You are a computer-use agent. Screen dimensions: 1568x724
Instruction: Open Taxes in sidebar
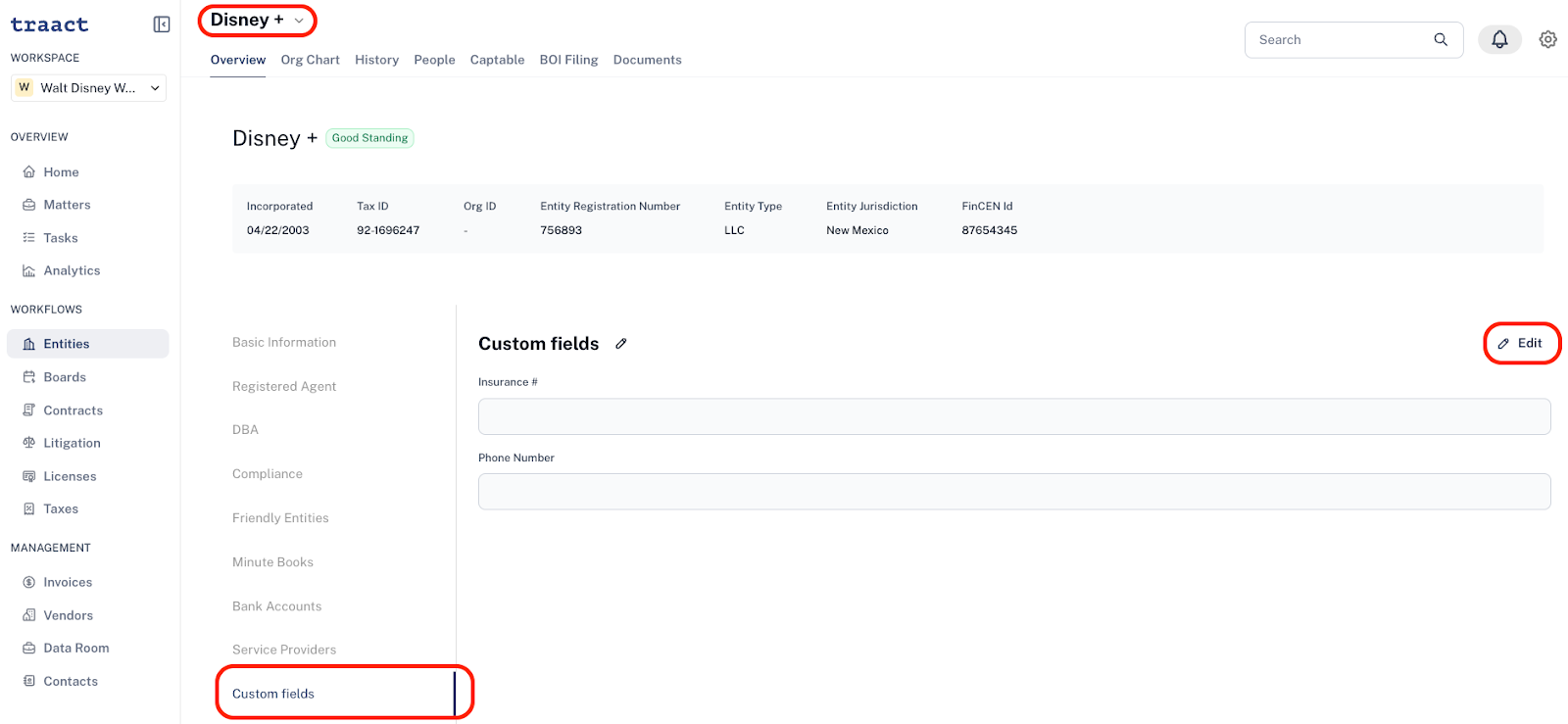point(88,508)
